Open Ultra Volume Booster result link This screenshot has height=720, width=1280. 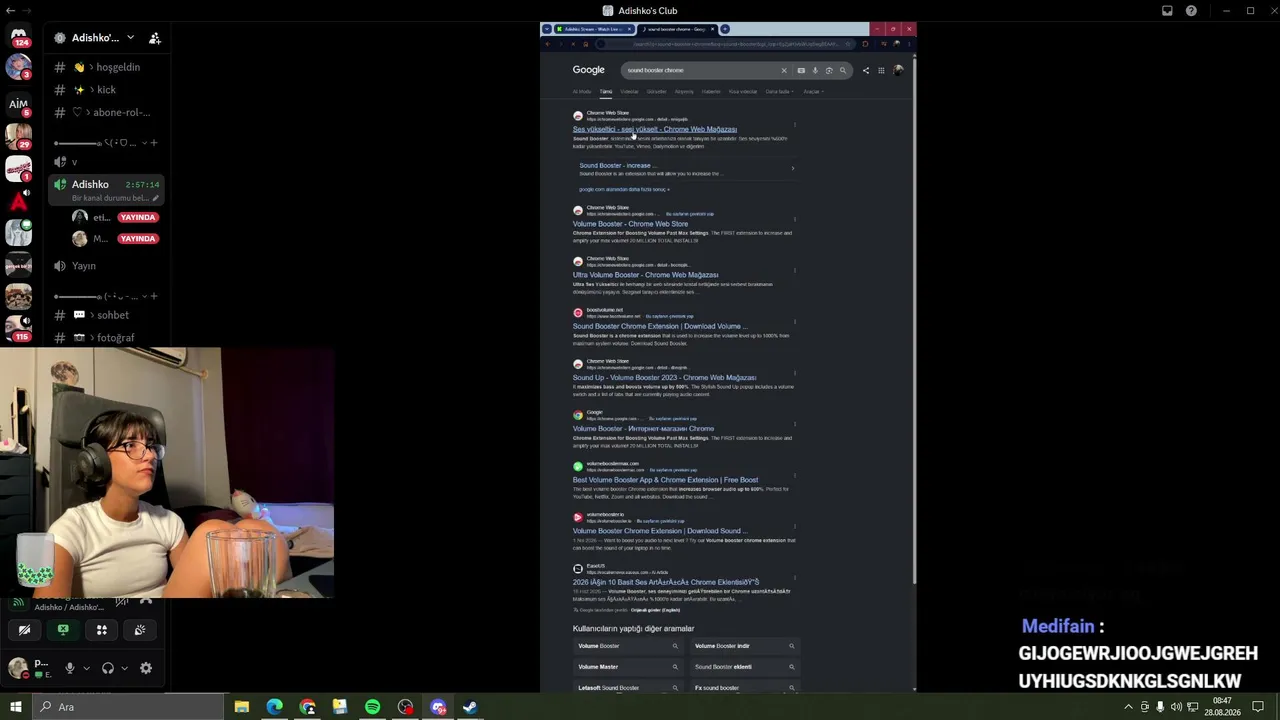[645, 275]
